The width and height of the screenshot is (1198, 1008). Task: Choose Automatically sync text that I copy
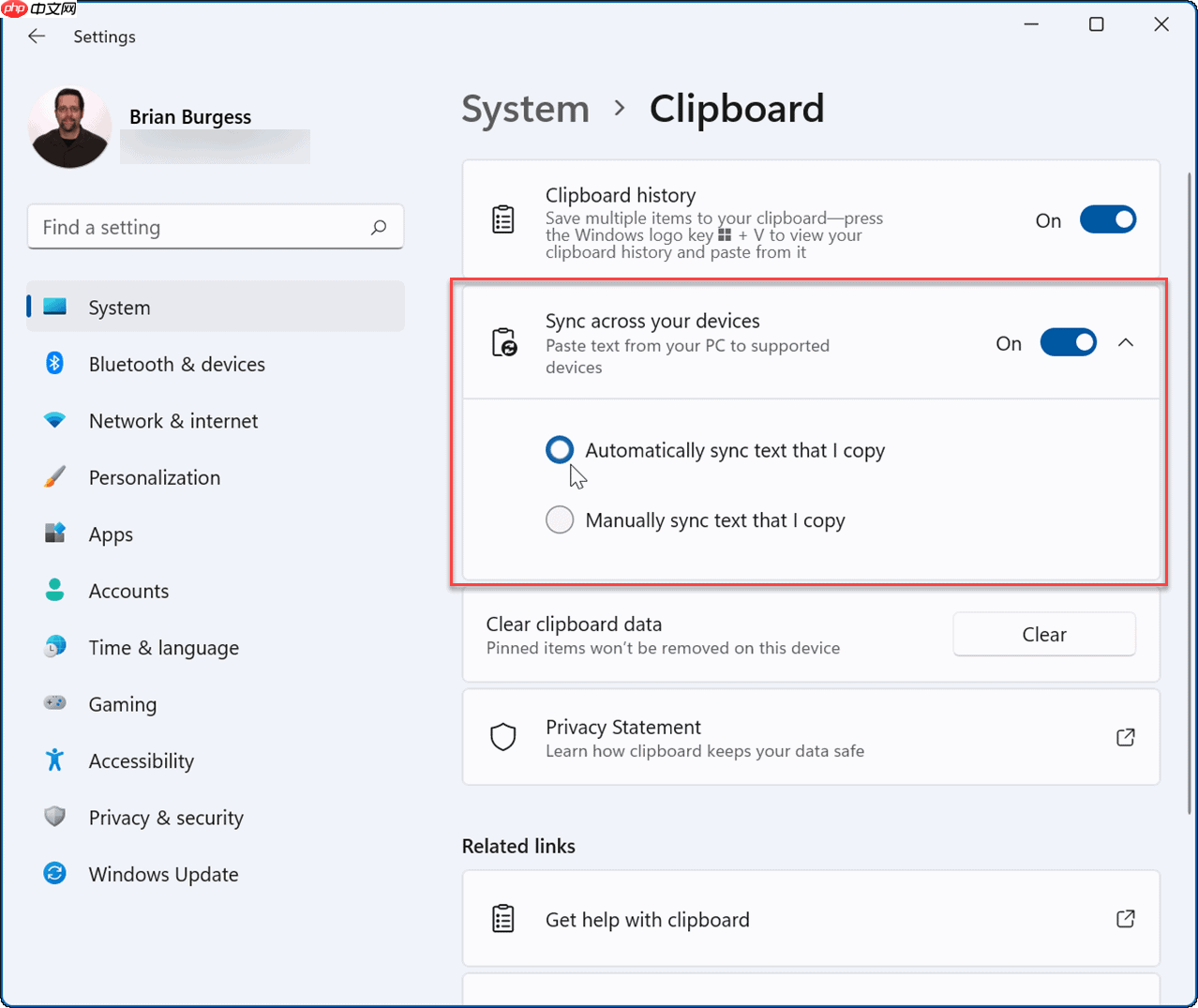click(x=560, y=450)
